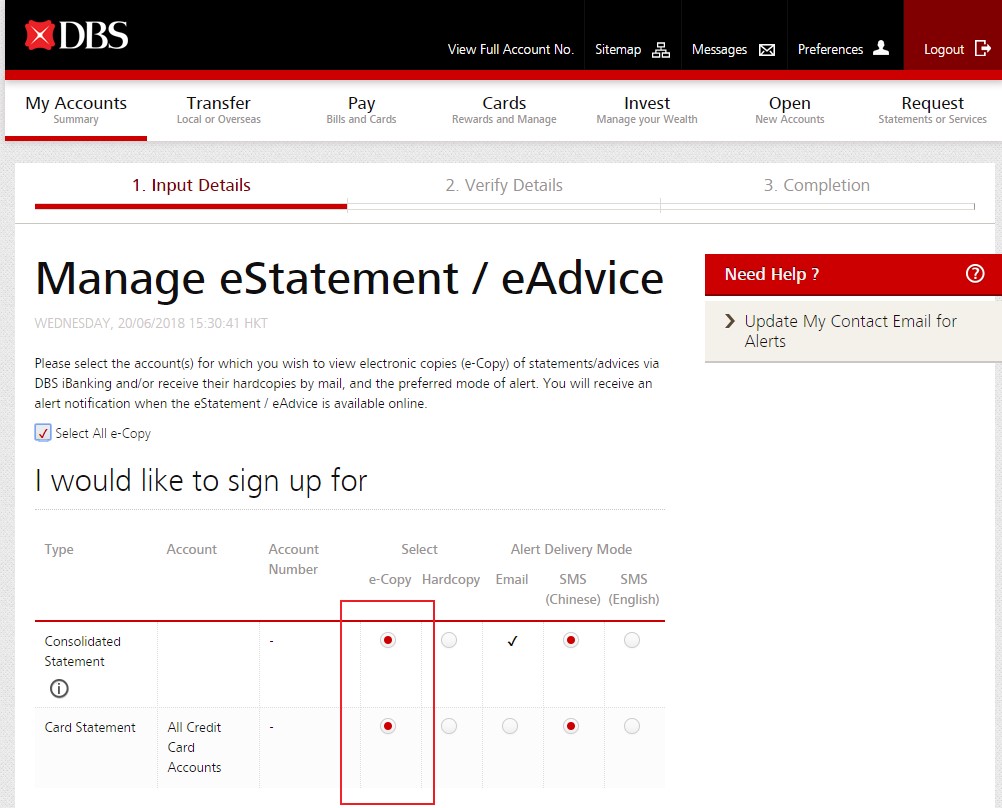1002x808 pixels.
Task: Uncheck Select All e-Copy checkbox
Action: pyautogui.click(x=43, y=433)
